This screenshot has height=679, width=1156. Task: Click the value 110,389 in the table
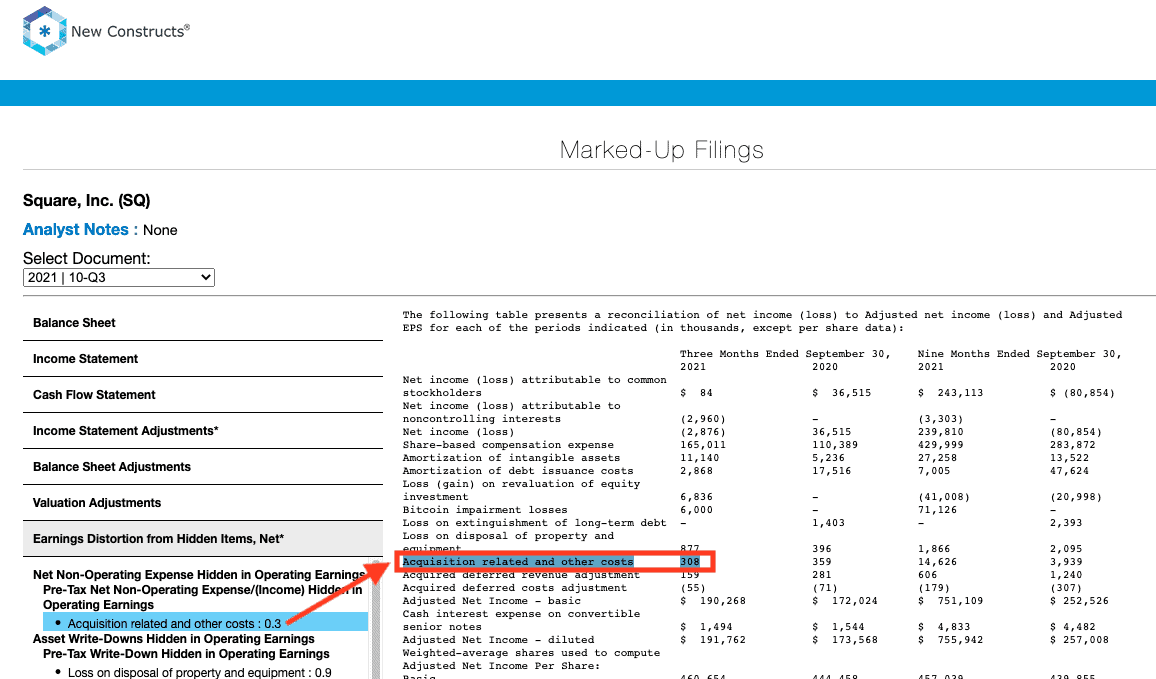click(835, 445)
